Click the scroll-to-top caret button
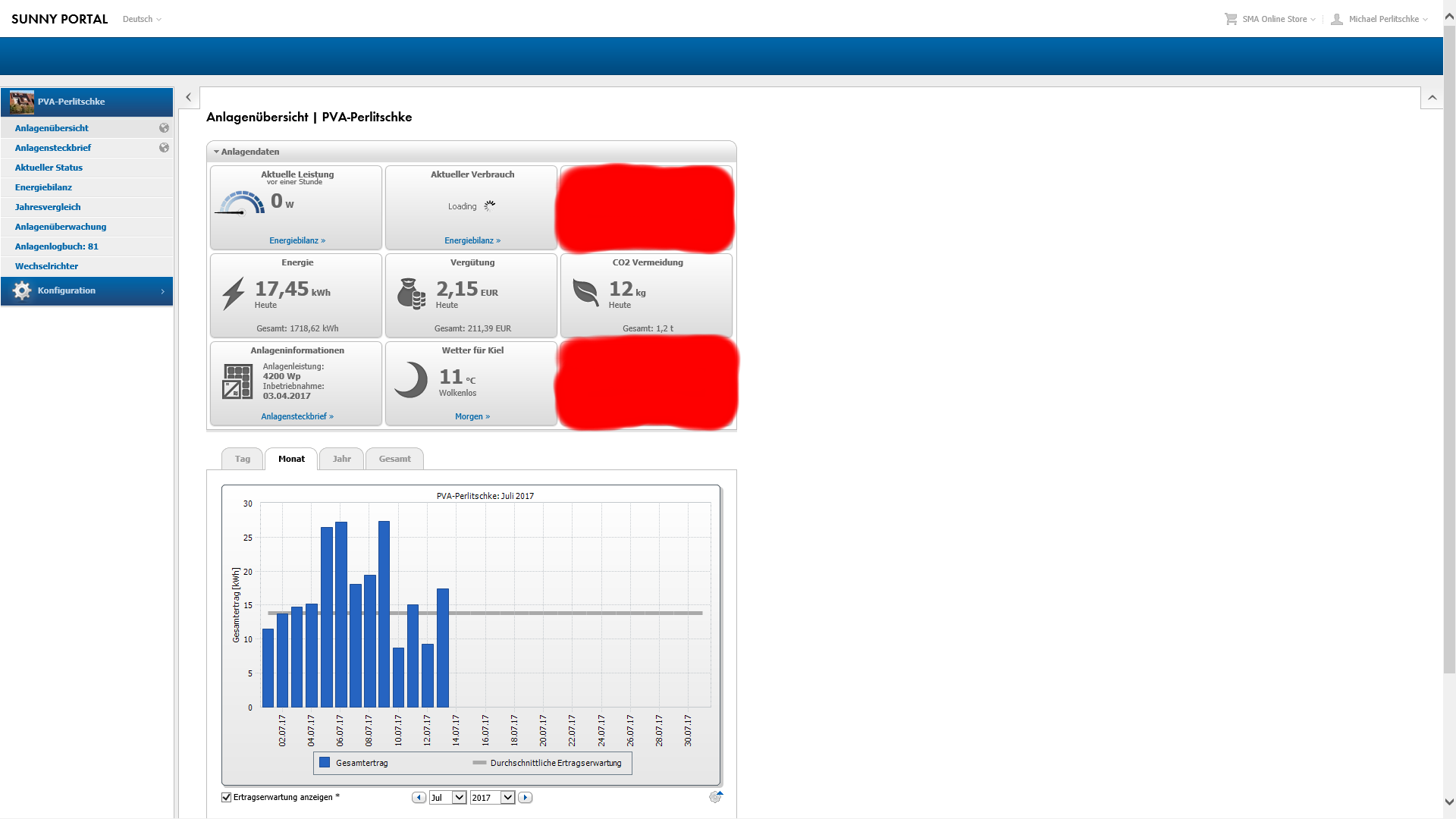Screen dimensions: 1456x819 tap(1432, 98)
